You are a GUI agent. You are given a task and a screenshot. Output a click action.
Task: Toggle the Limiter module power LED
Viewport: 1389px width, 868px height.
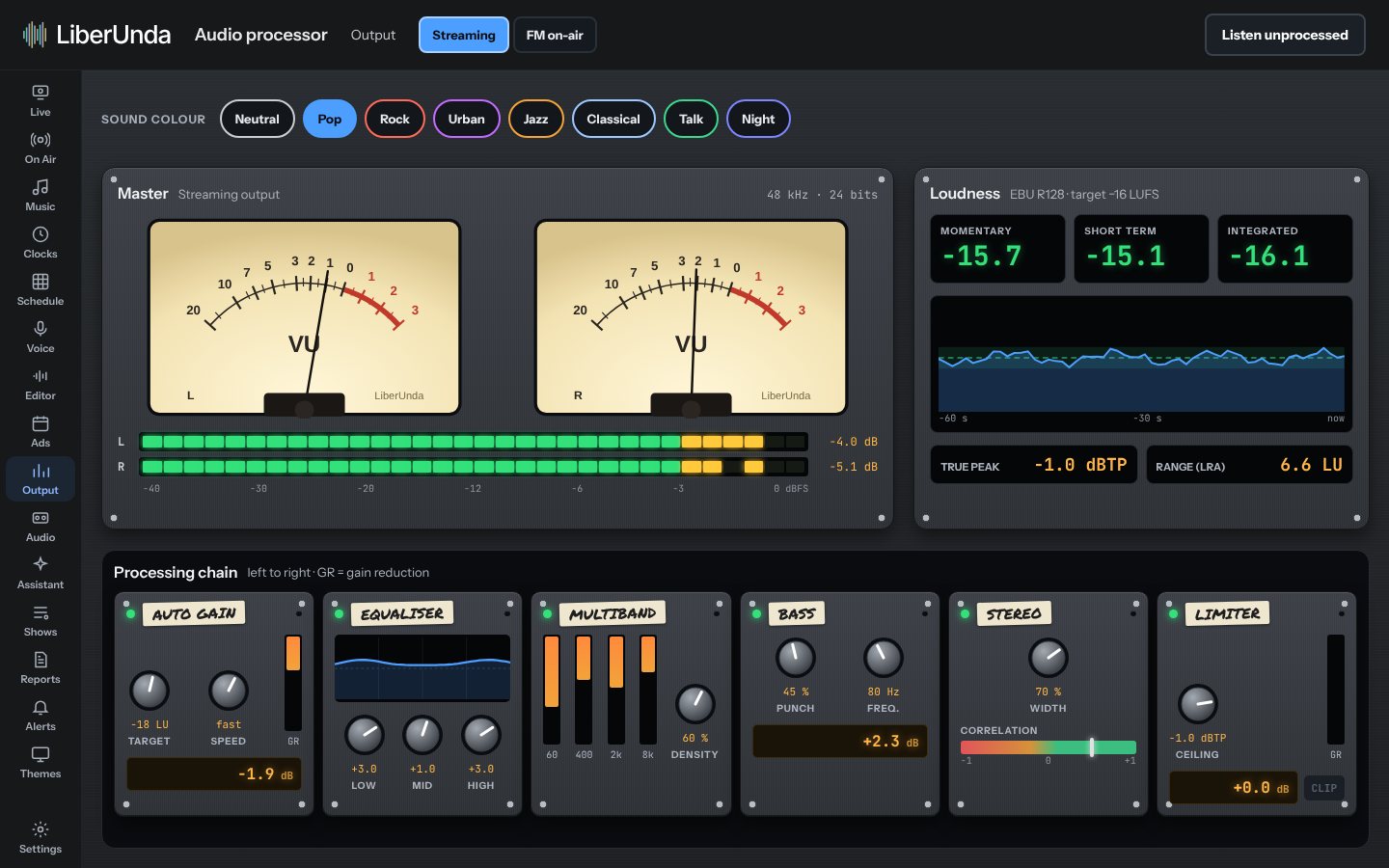[1173, 613]
